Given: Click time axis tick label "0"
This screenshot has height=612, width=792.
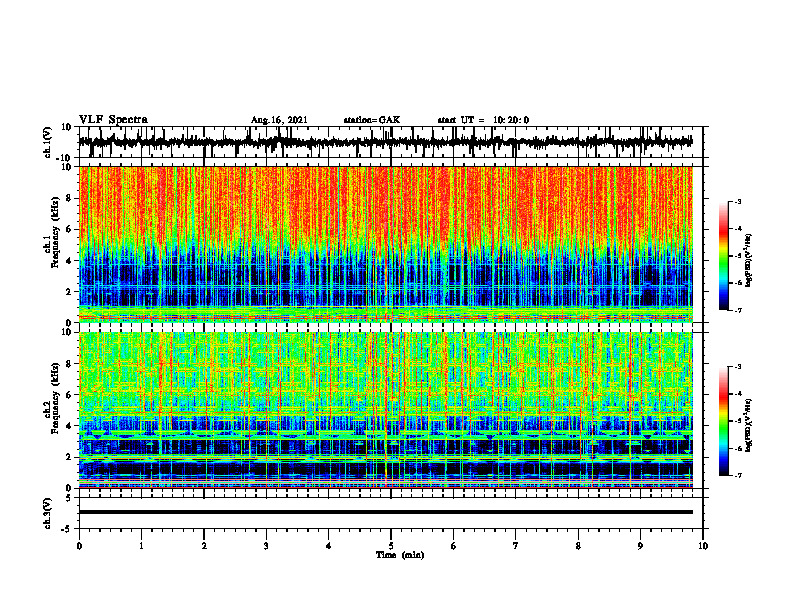Looking at the screenshot, I should pyautogui.click(x=79, y=546).
